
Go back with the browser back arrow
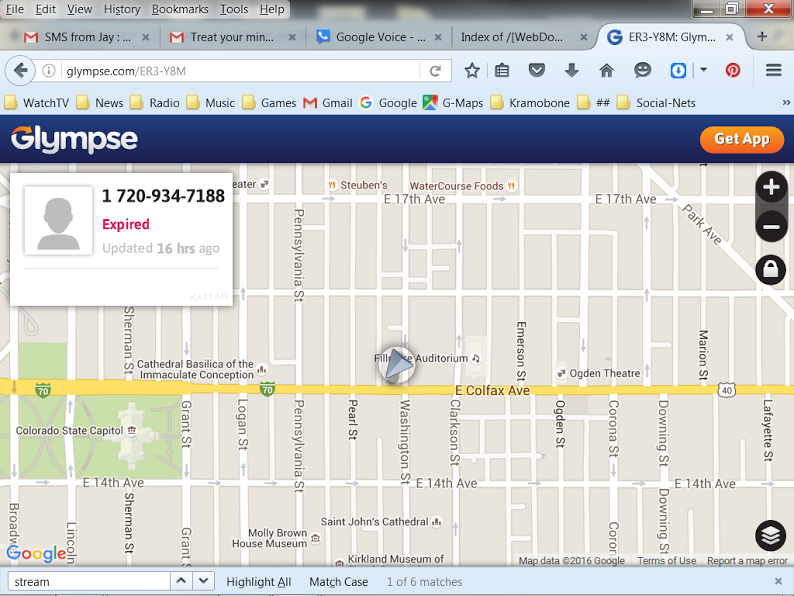pyautogui.click(x=20, y=70)
